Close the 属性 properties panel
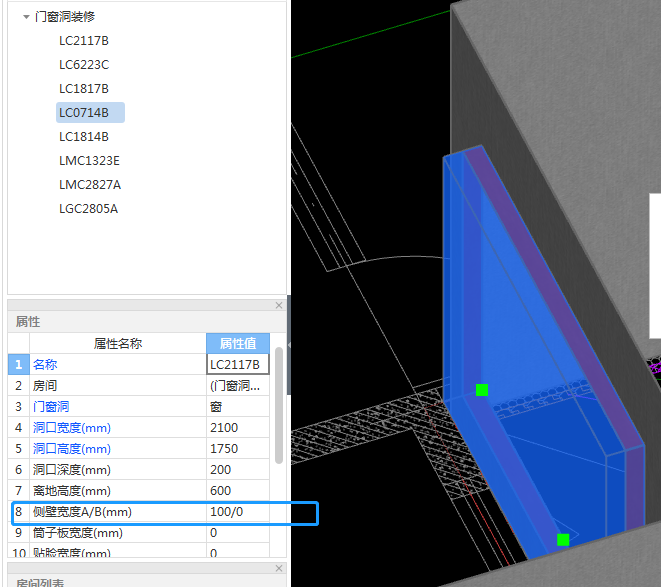 point(279,305)
